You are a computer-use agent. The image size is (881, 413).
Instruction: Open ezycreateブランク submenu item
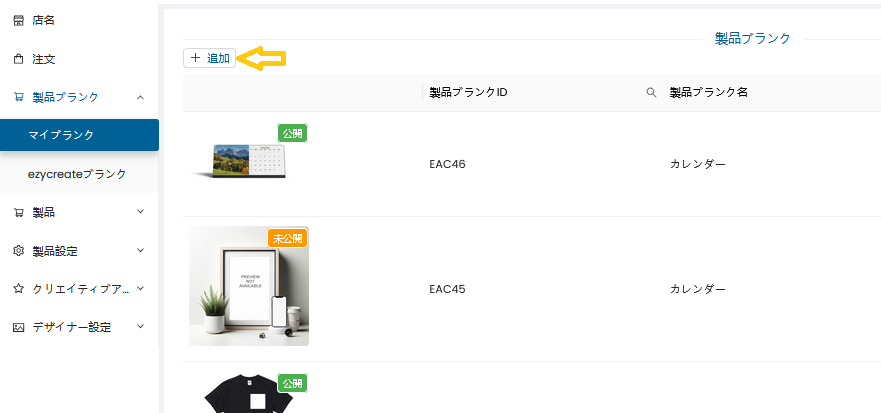[x=77, y=174]
